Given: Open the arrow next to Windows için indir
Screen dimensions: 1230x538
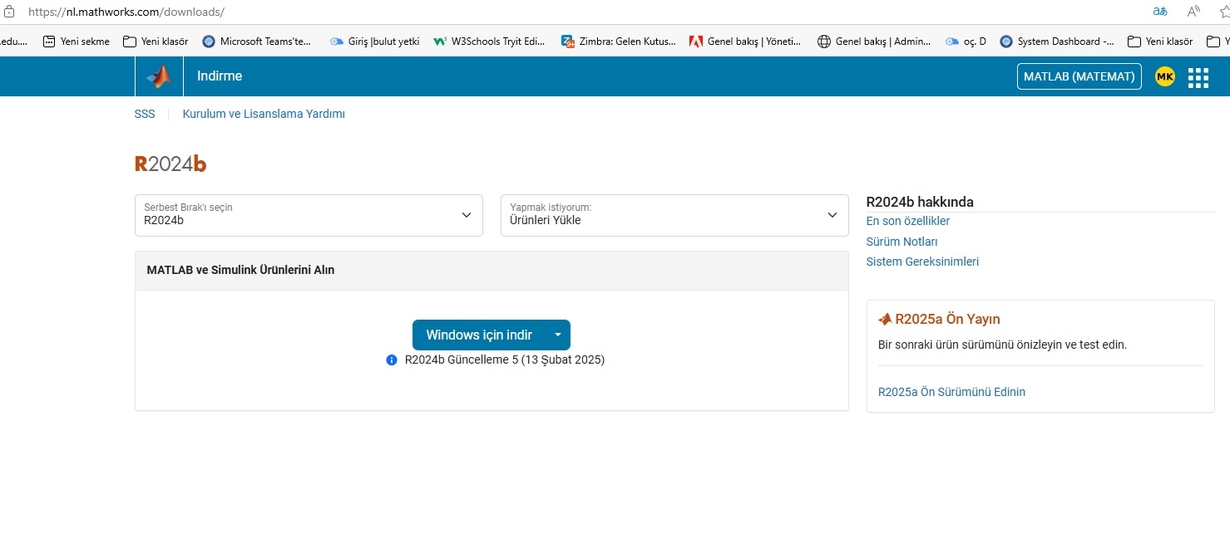Looking at the screenshot, I should pyautogui.click(x=558, y=335).
